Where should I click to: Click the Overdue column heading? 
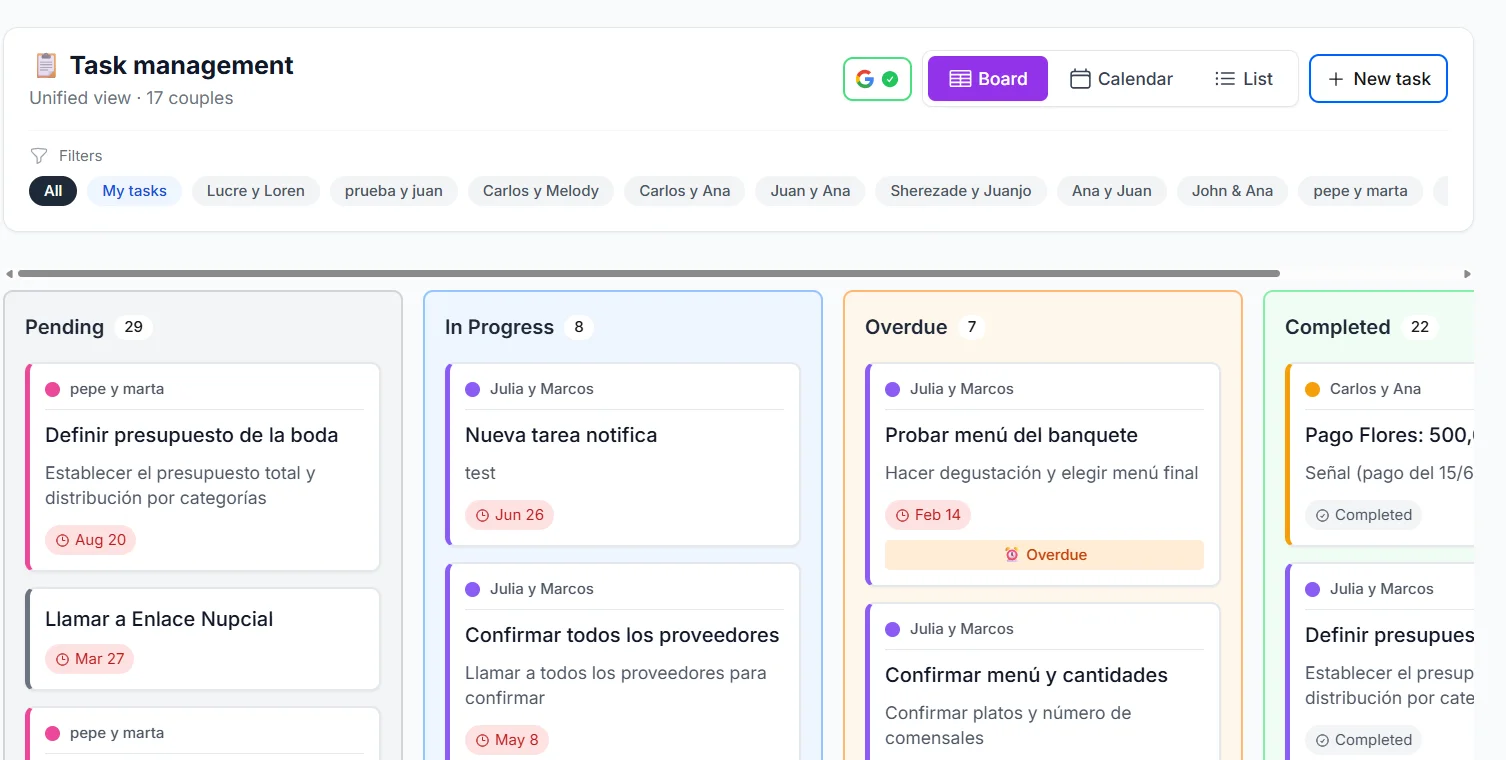906,327
